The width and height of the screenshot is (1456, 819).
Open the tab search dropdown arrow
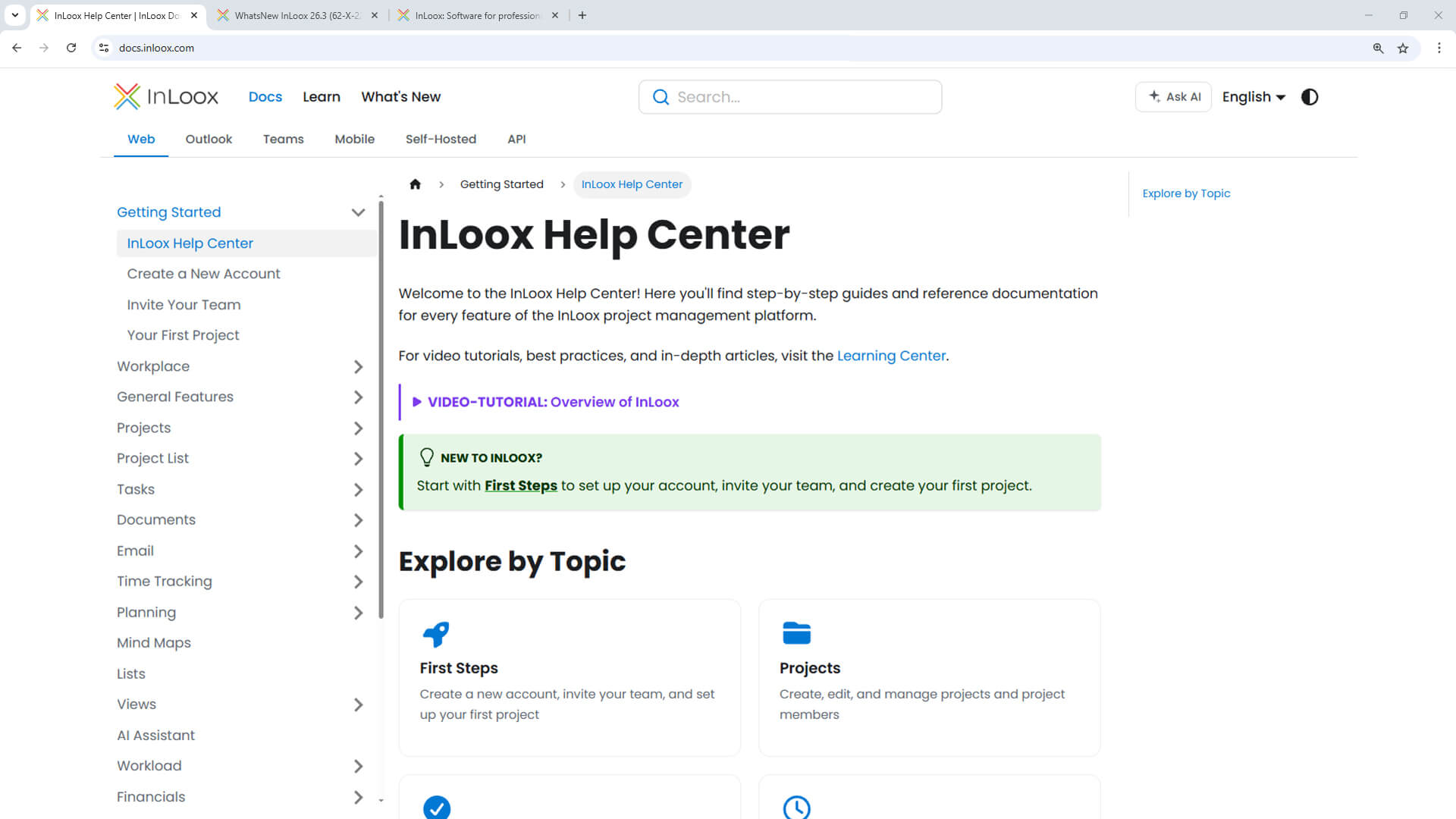[x=14, y=15]
